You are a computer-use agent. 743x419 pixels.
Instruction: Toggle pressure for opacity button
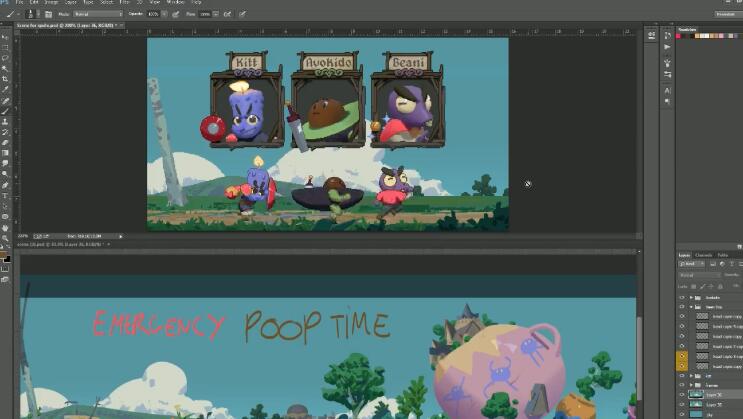pyautogui.click(x=176, y=14)
